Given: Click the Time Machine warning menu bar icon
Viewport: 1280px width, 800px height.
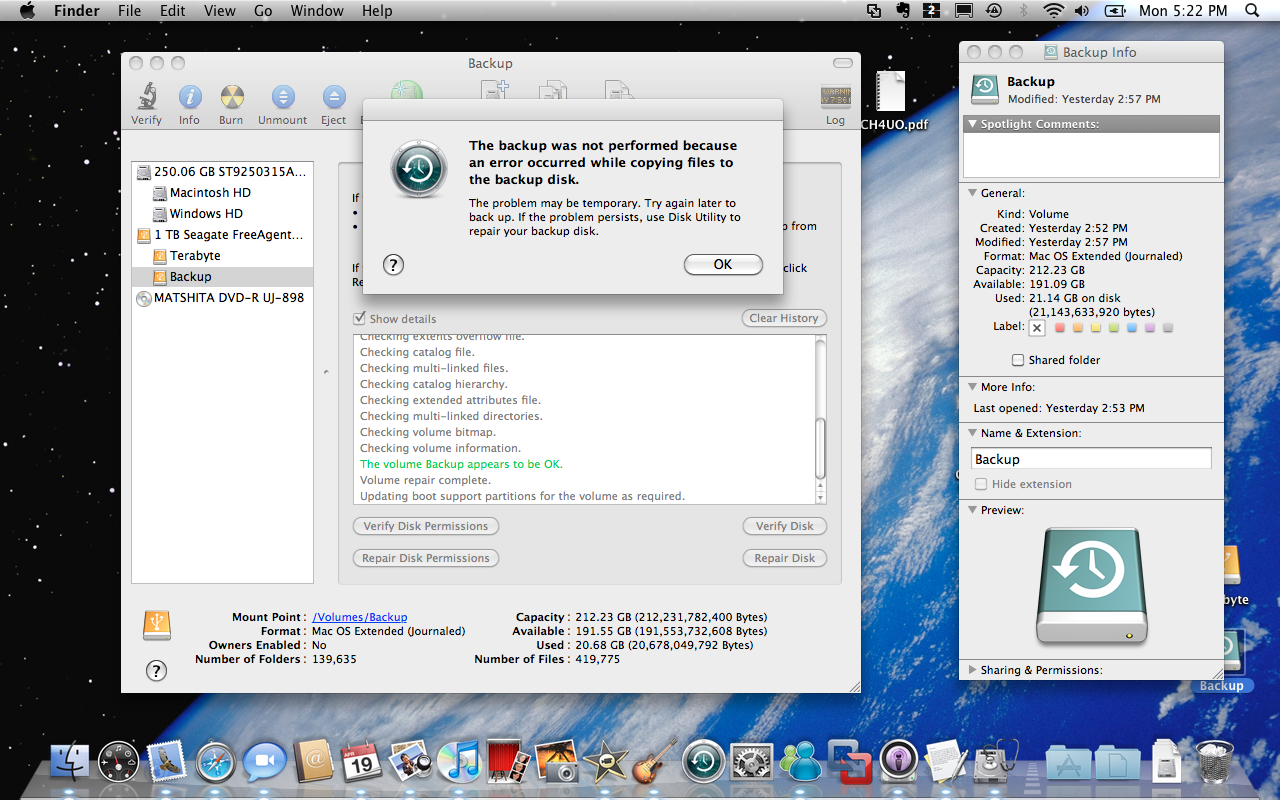Looking at the screenshot, I should click(994, 11).
